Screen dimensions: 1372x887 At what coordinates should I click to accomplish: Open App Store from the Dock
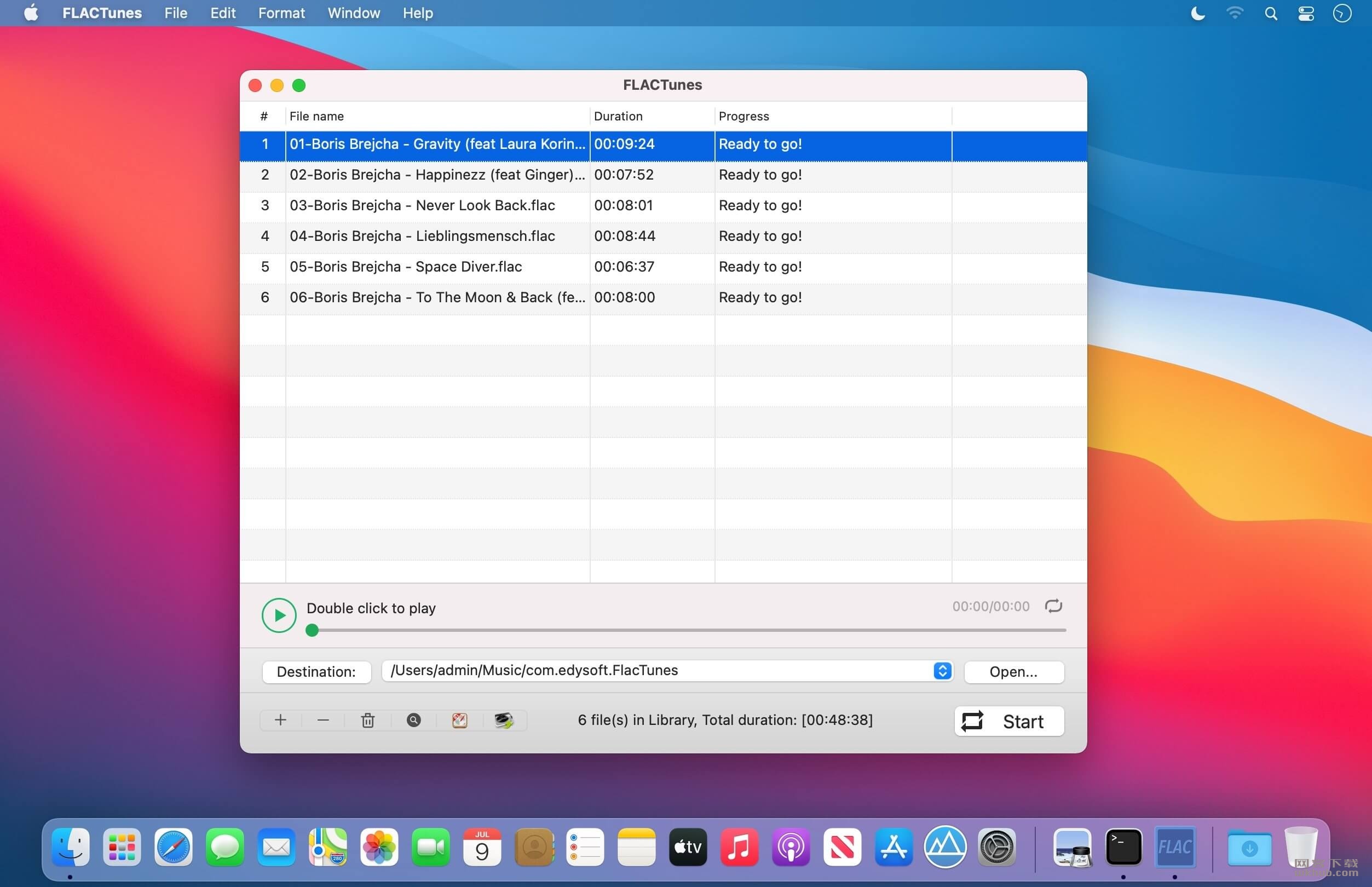pyautogui.click(x=893, y=846)
